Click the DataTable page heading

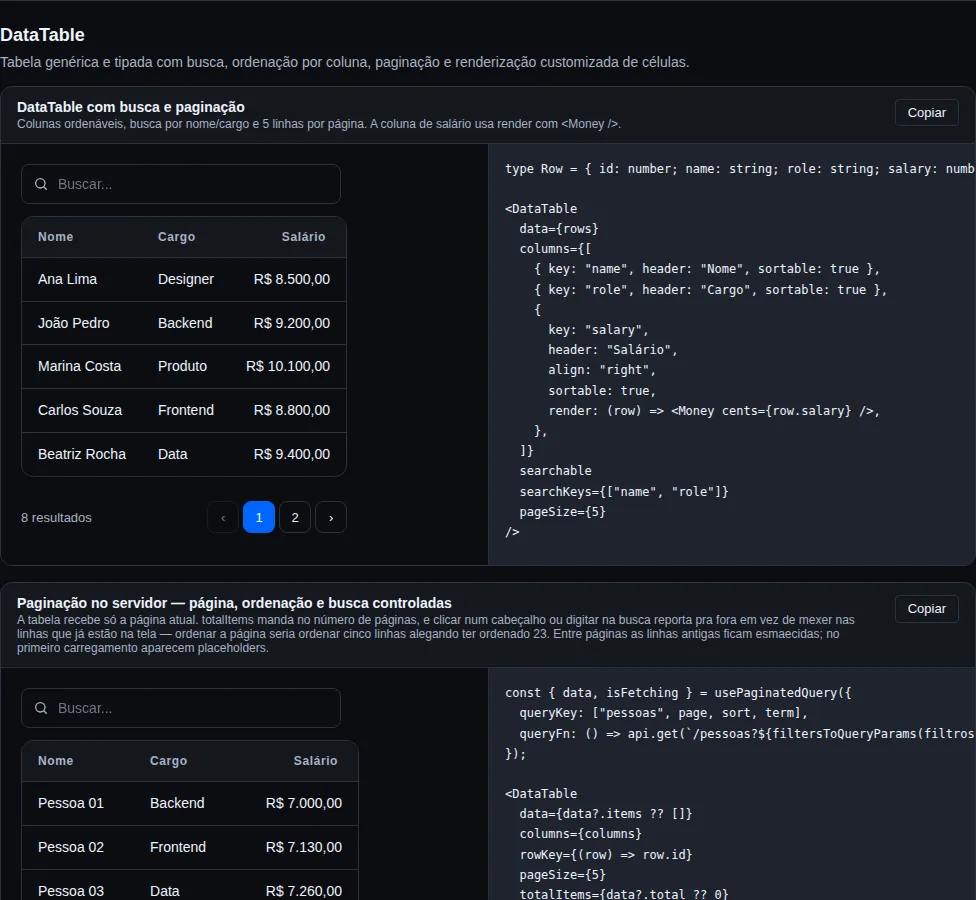[x=42, y=35]
